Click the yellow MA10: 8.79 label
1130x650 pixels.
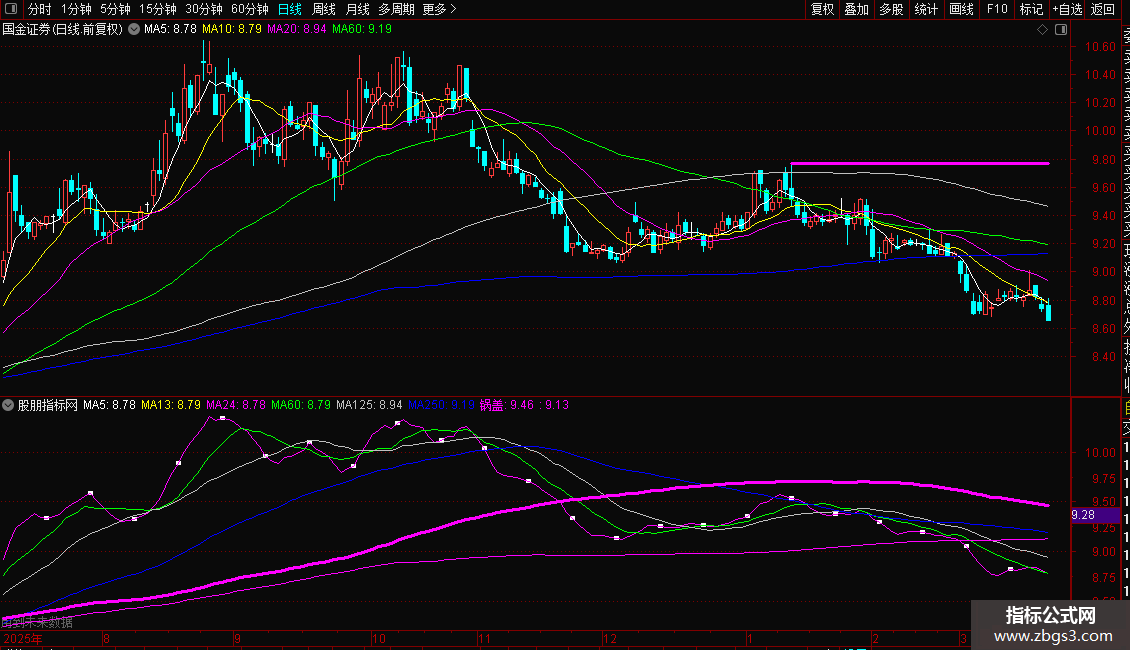click(231, 30)
